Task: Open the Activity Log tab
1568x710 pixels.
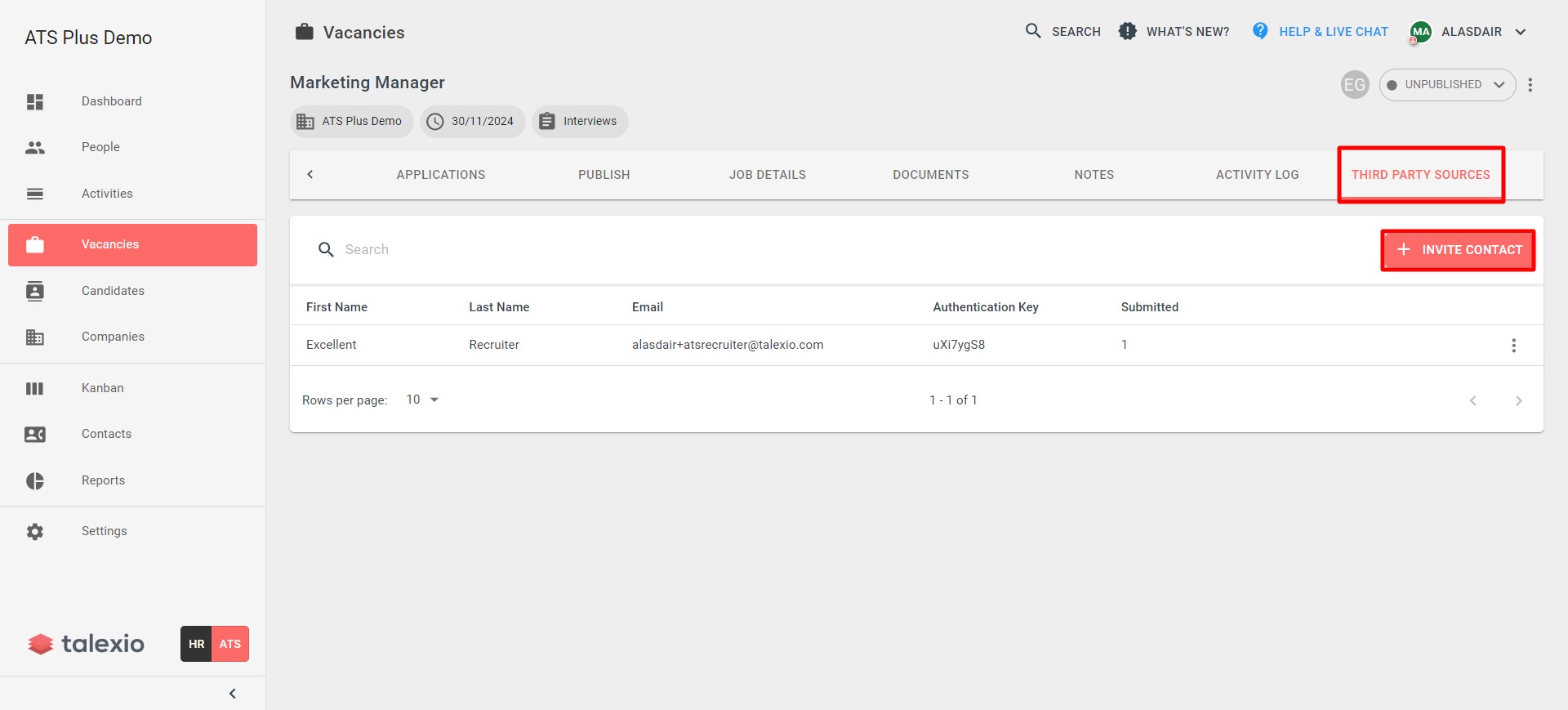Action: [x=1258, y=175]
